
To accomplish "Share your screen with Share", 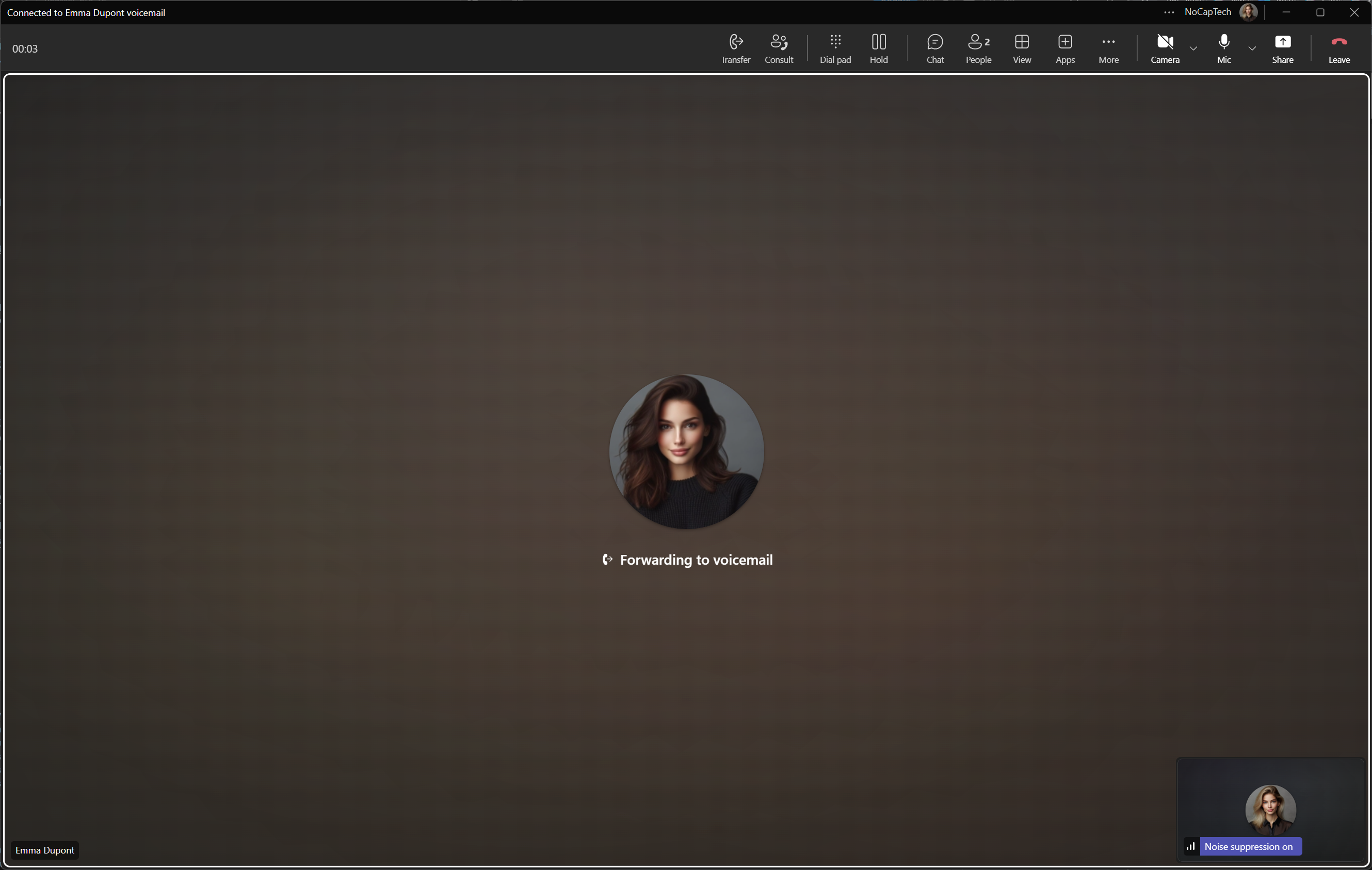I will tap(1283, 48).
